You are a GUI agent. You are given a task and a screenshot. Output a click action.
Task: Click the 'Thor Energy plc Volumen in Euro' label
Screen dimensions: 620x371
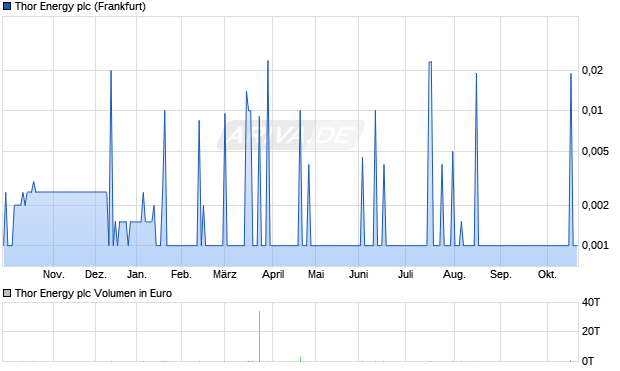tap(93, 293)
